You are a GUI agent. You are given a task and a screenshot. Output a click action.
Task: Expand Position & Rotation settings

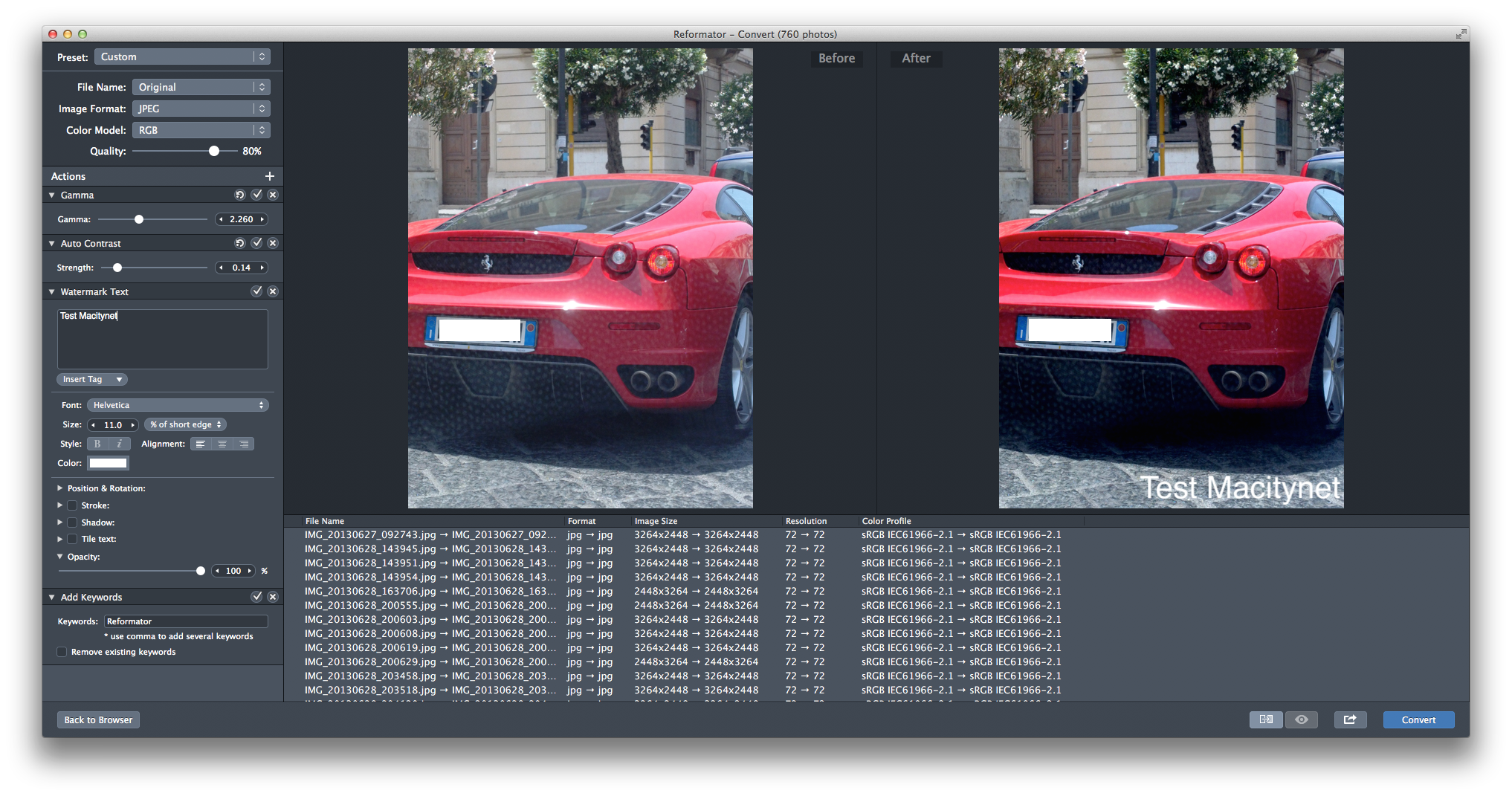coord(60,488)
